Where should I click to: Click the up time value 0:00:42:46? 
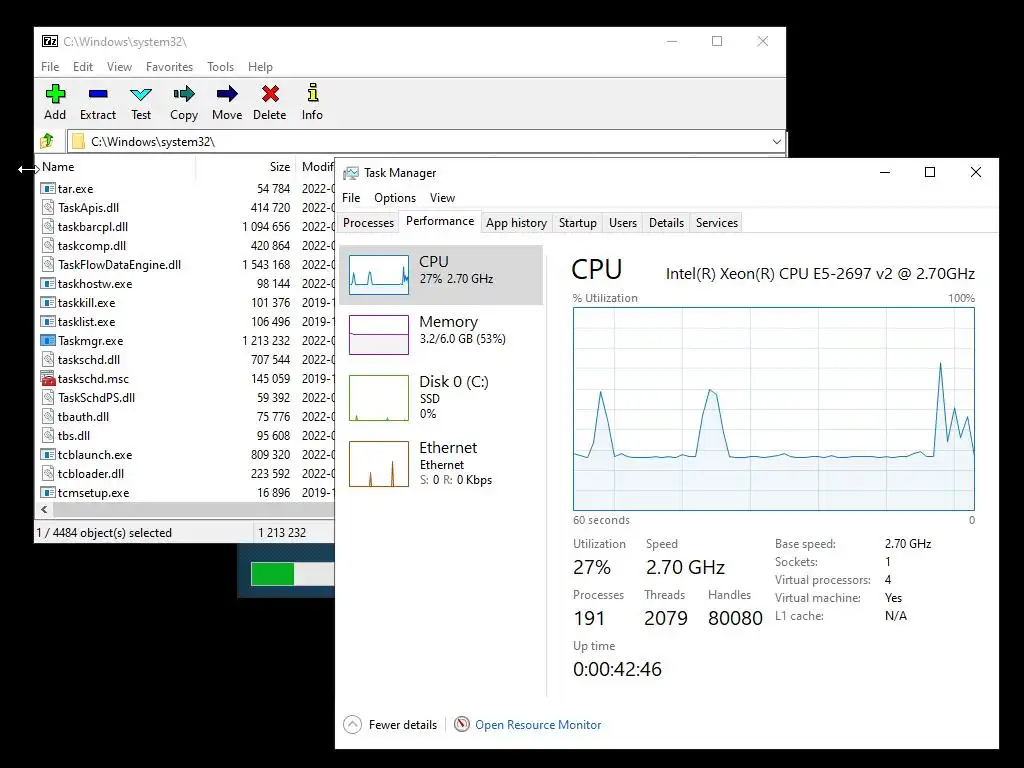click(x=617, y=669)
